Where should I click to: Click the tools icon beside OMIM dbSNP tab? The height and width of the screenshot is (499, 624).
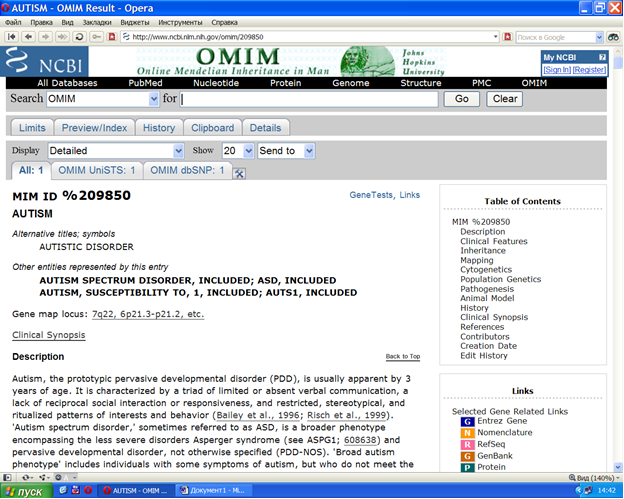tap(239, 173)
